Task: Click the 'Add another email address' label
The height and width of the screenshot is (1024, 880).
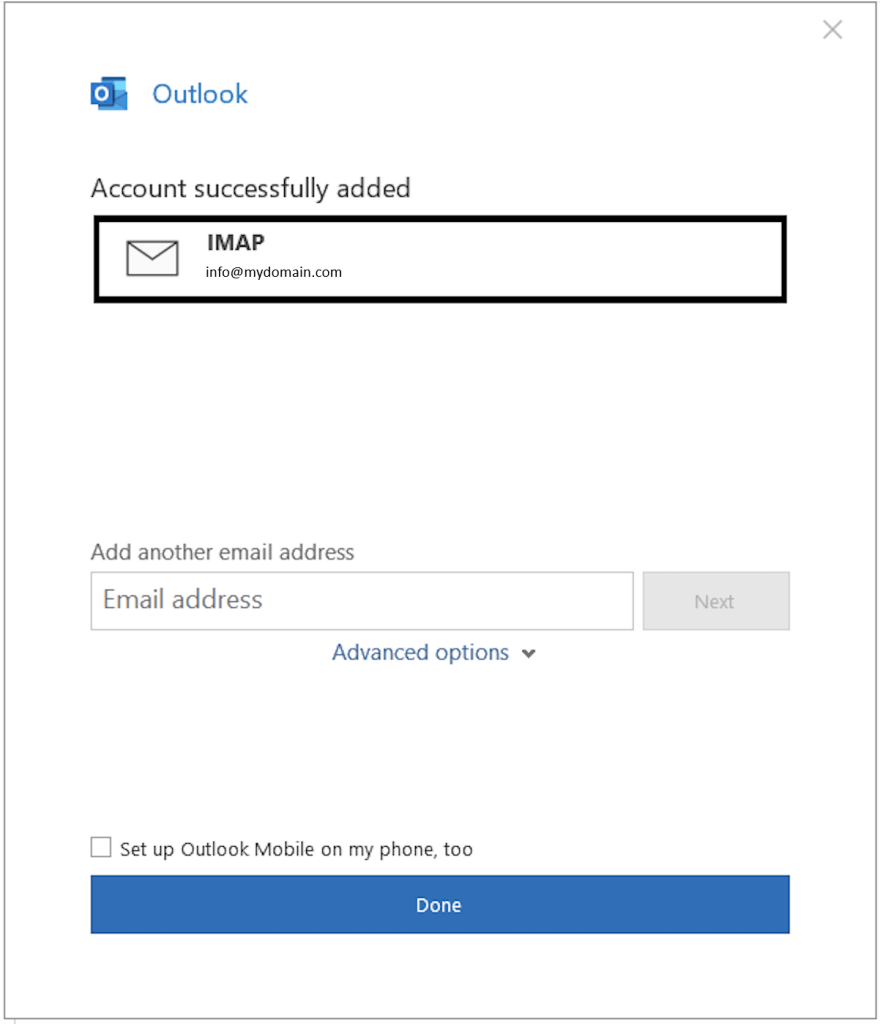Action: (x=222, y=552)
